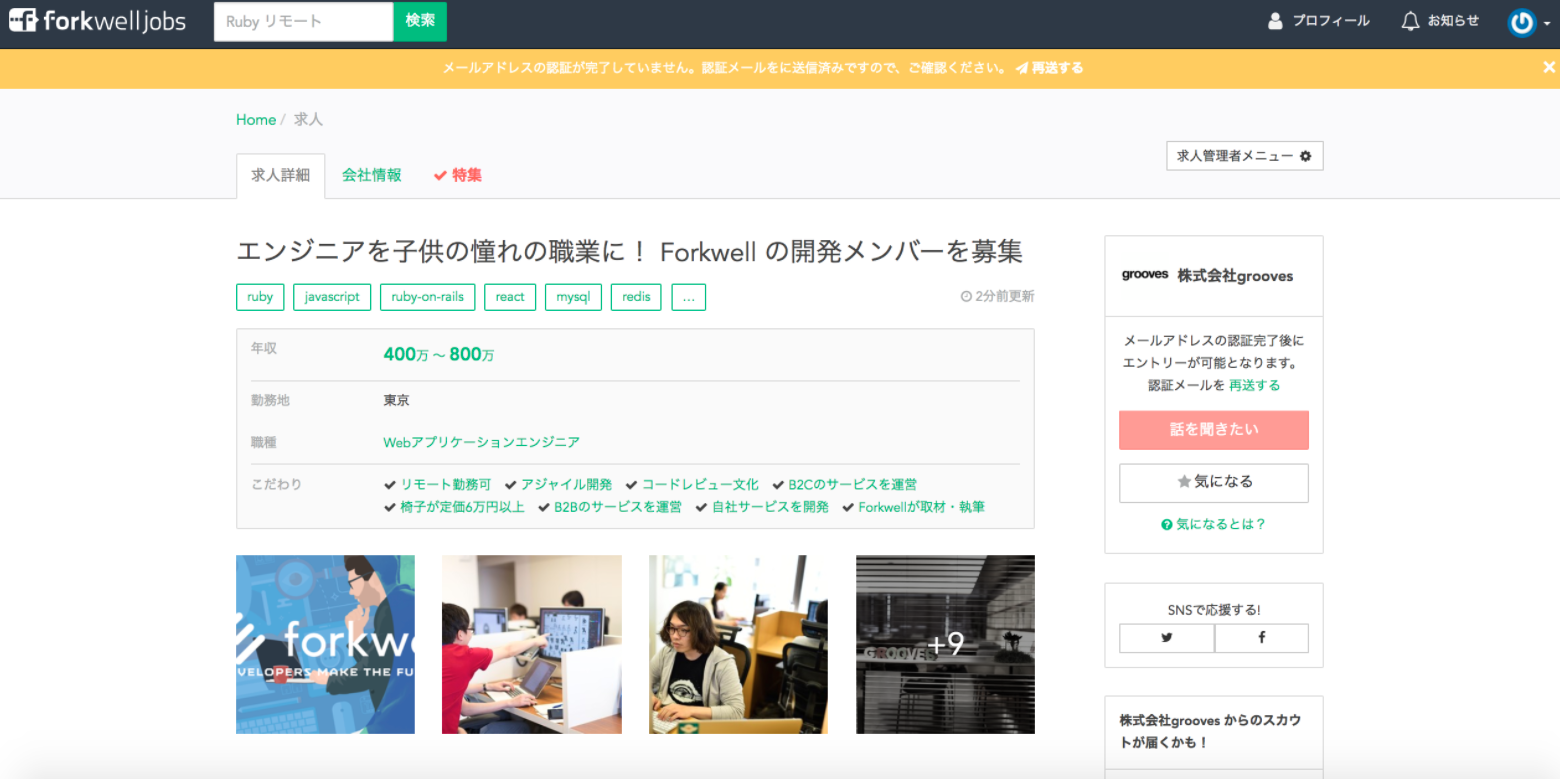Click the react tag
Image resolution: width=1560 pixels, height=779 pixels.
510,297
